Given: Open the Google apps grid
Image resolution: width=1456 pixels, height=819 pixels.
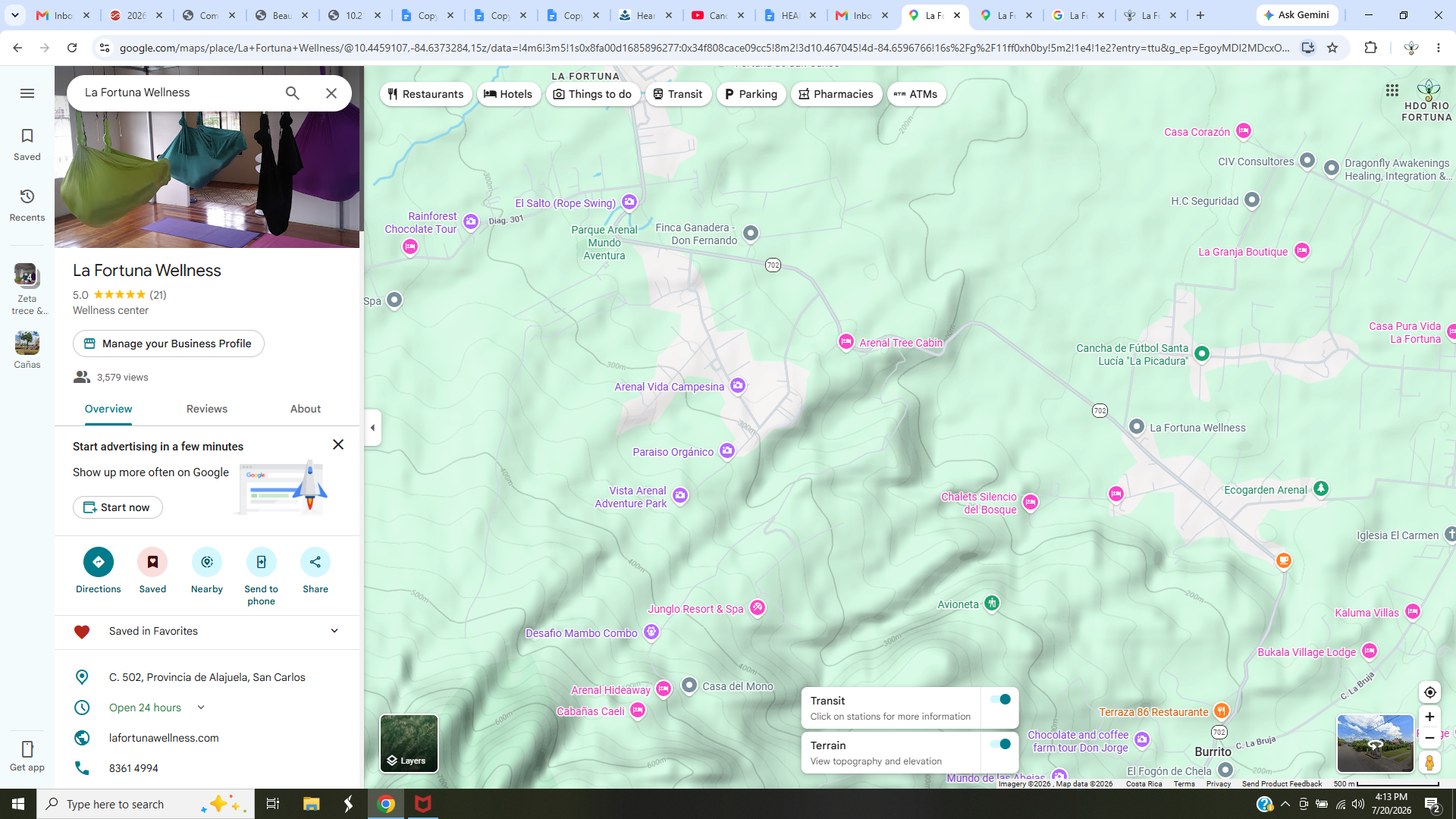Looking at the screenshot, I should click(x=1392, y=91).
